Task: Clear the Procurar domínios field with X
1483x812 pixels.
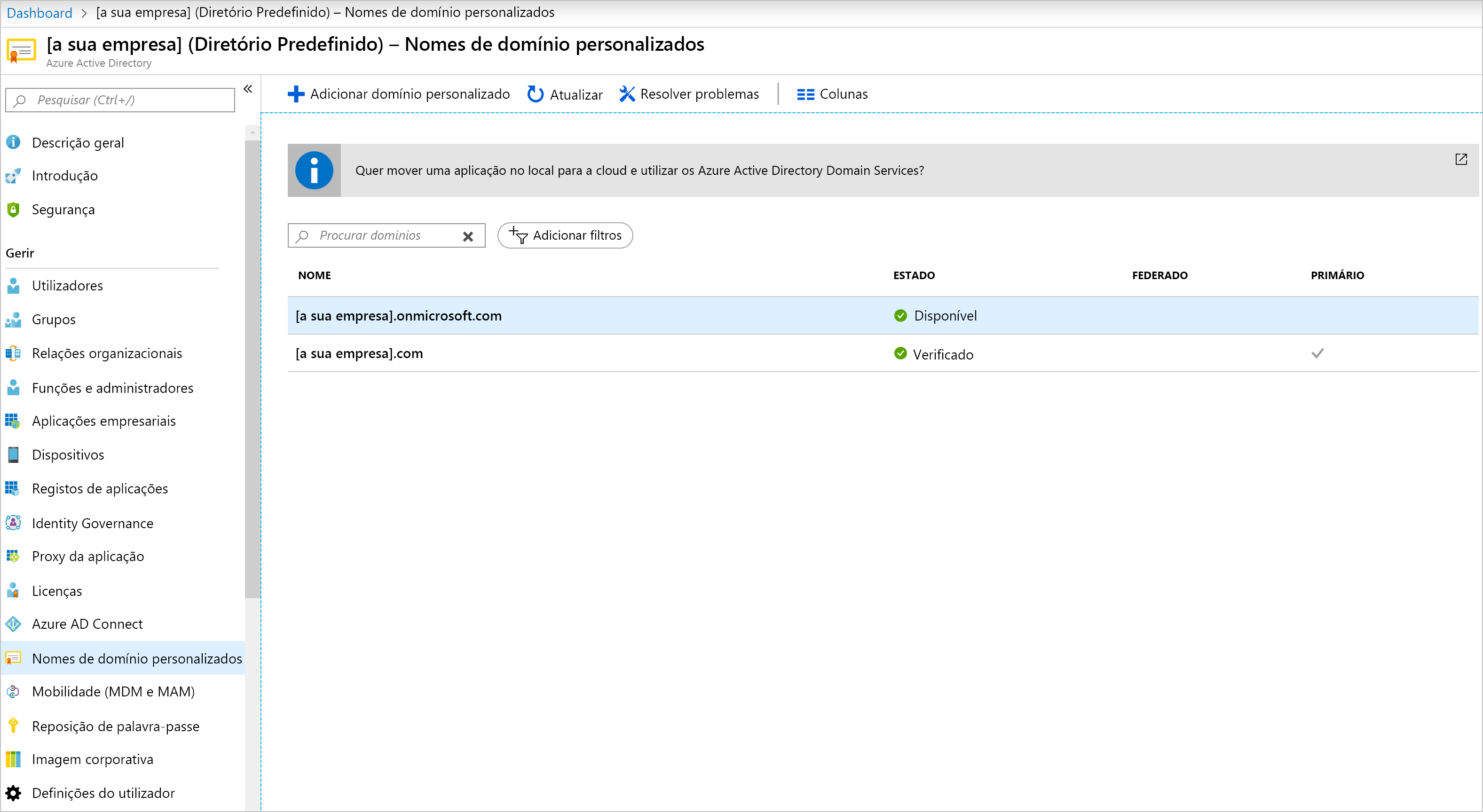Action: point(468,236)
